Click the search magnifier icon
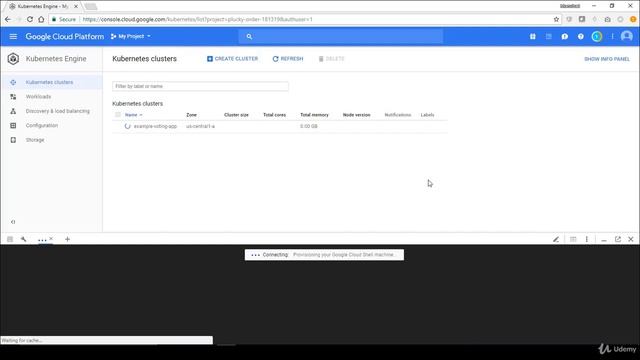Viewport: 640px width, 360px height. [x=249, y=36]
